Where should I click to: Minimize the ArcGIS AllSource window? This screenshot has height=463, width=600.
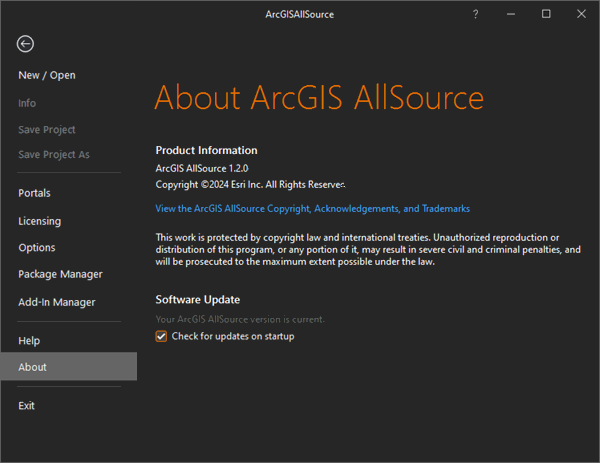(x=510, y=14)
